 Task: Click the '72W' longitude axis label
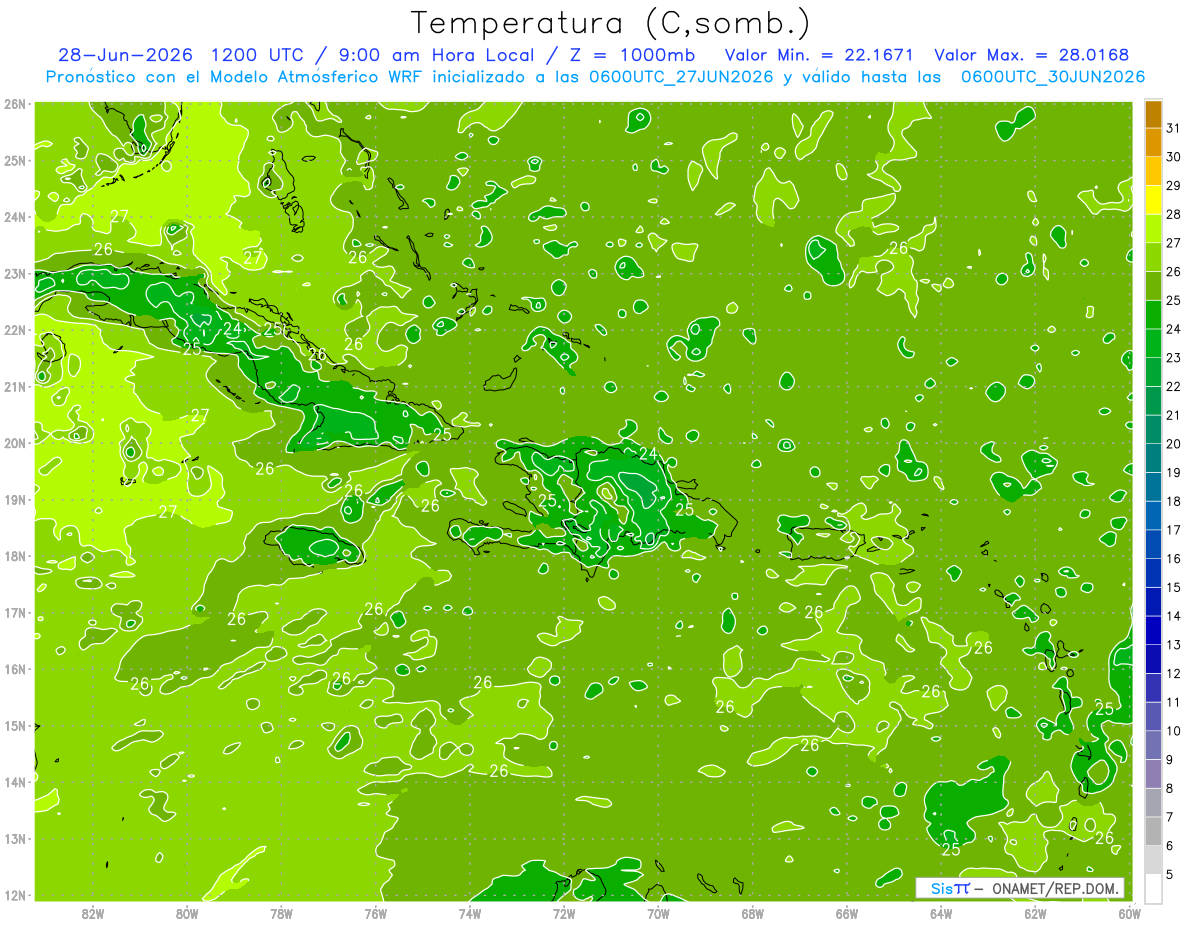point(564,913)
